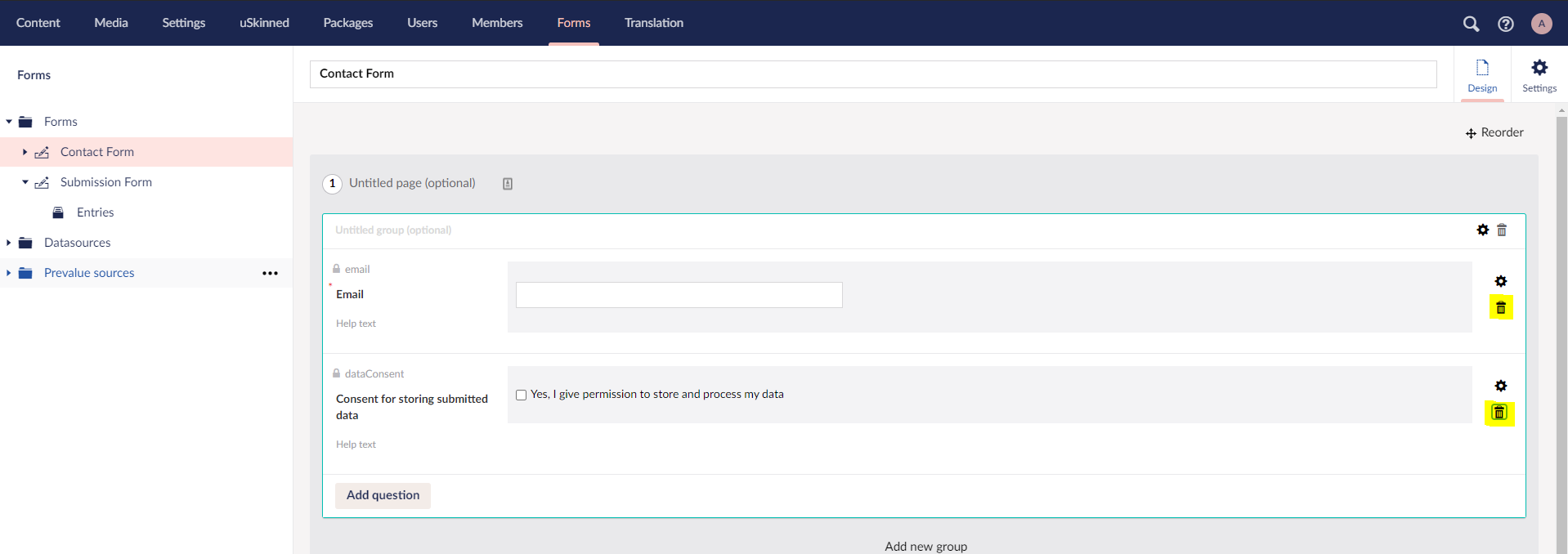Expand the Prevalue sources folder arrow
The image size is (1568, 554).
(9, 273)
